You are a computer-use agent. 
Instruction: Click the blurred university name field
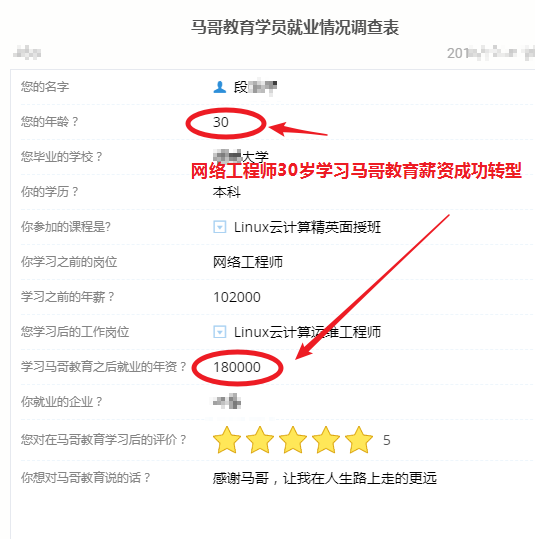(241, 157)
